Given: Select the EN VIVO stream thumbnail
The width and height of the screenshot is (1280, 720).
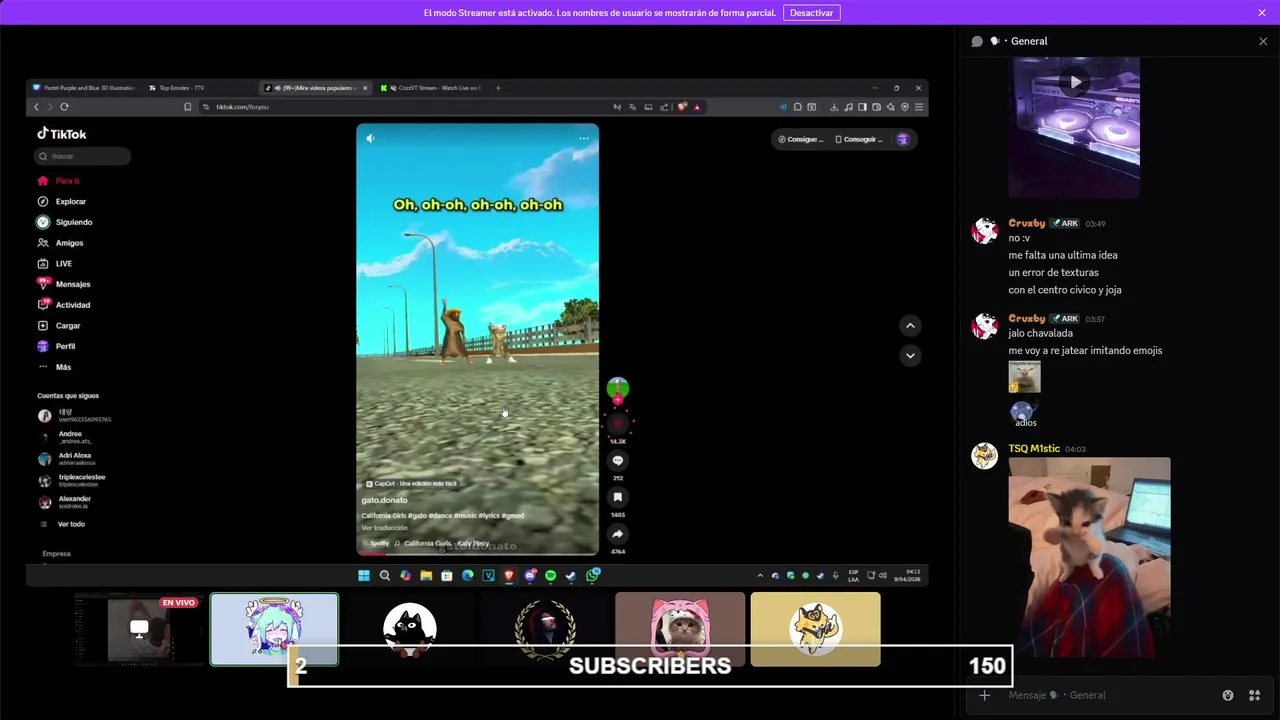Looking at the screenshot, I should (139, 629).
